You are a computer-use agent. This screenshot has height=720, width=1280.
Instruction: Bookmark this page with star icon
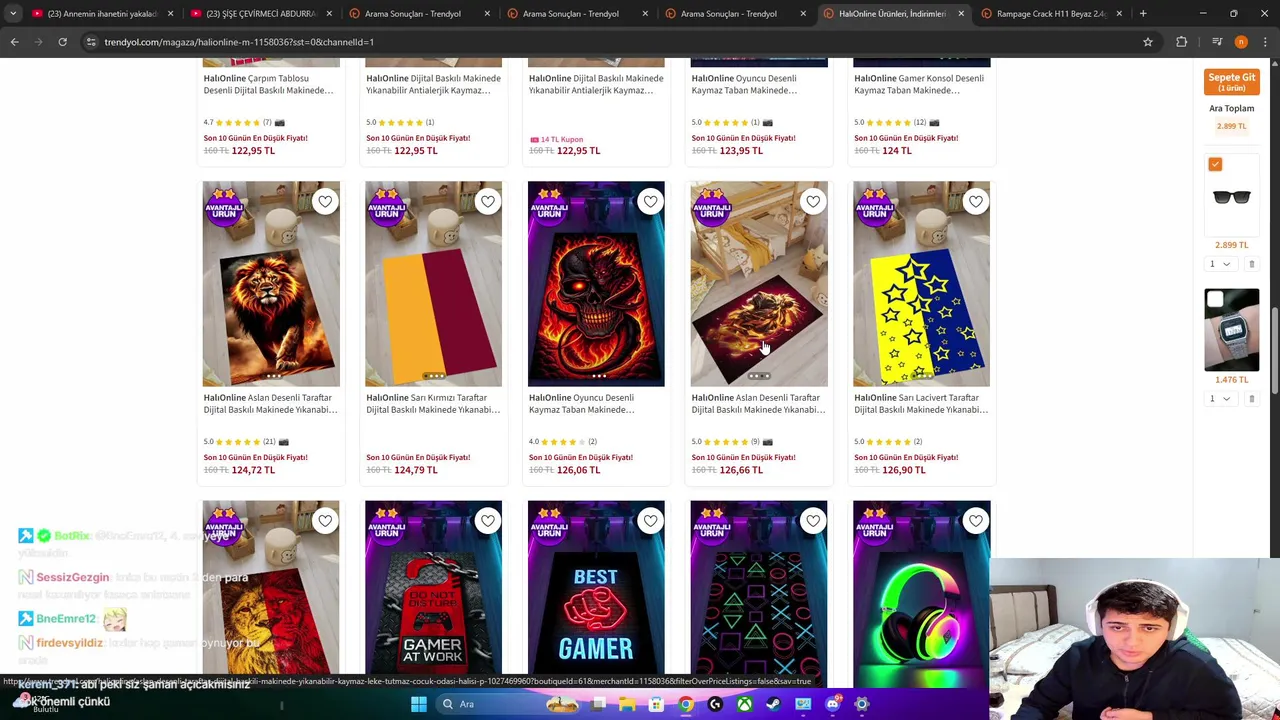1148,42
